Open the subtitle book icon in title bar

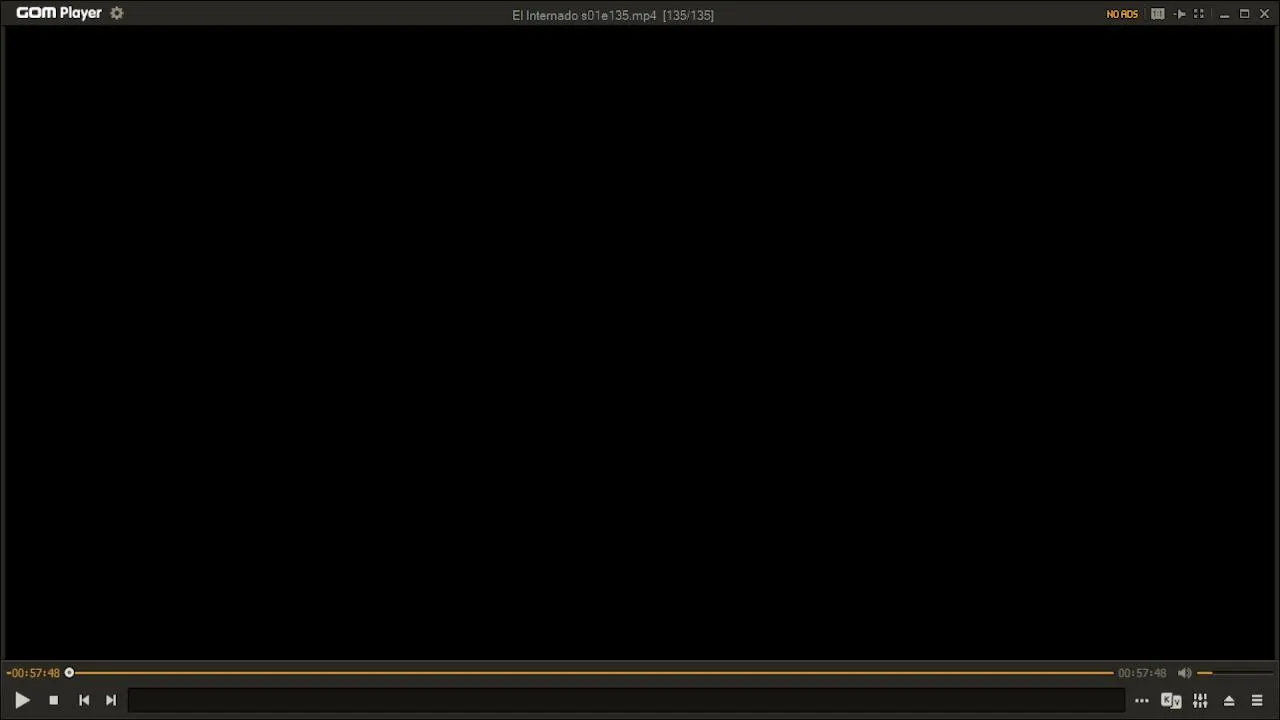click(1158, 14)
